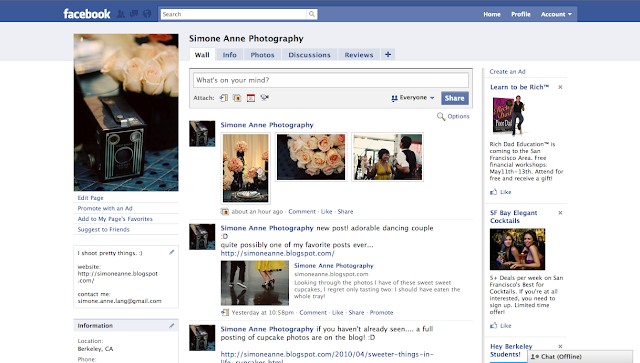
Task: Open the simoneanne.blogspot.com link in post
Action: click(x=278, y=253)
